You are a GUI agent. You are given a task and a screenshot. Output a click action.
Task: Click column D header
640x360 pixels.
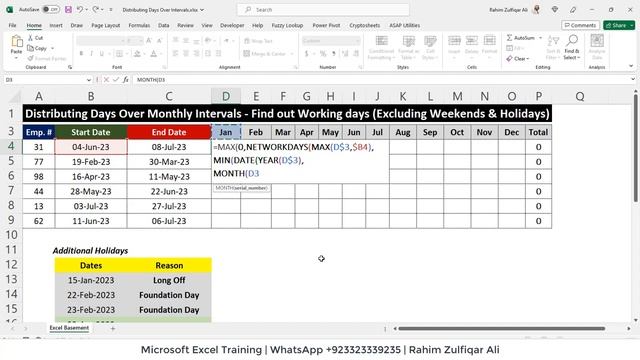226,96
